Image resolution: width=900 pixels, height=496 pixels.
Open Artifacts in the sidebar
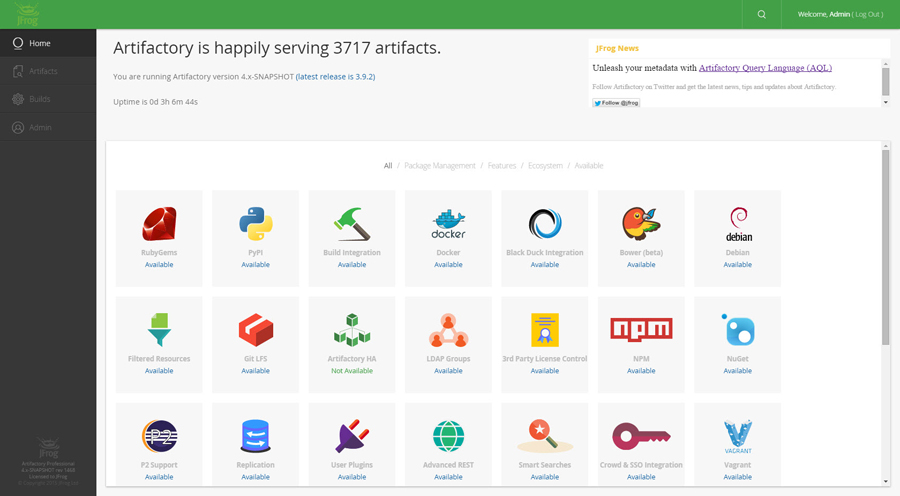point(48,71)
